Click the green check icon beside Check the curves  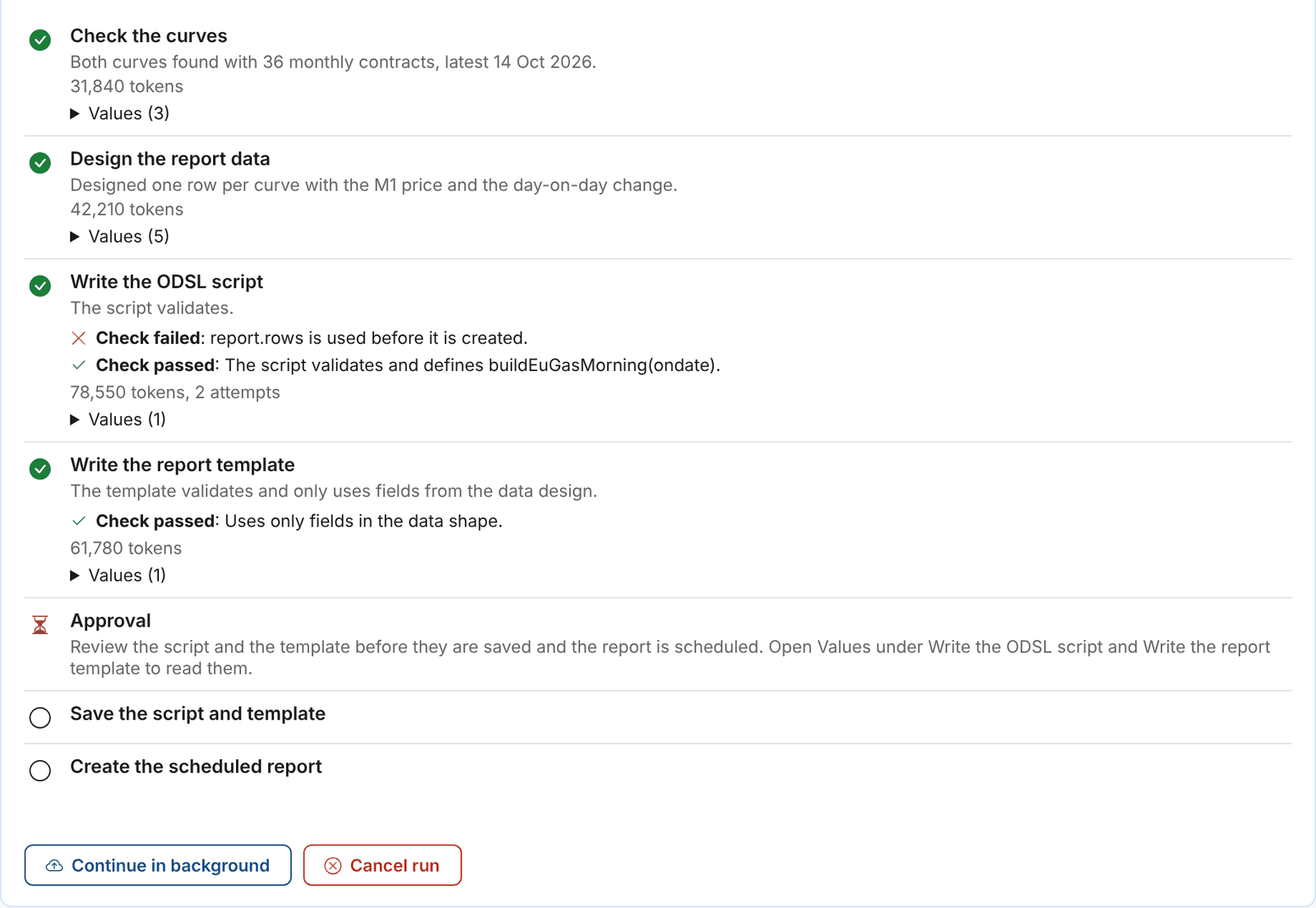(40, 39)
